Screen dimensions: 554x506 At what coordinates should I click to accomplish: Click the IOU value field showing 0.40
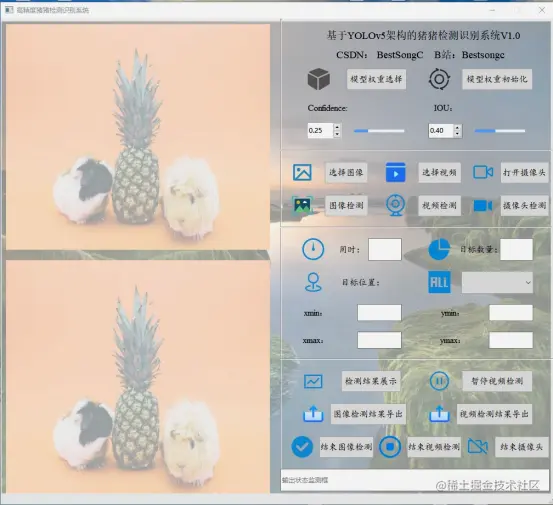pyautogui.click(x=441, y=130)
